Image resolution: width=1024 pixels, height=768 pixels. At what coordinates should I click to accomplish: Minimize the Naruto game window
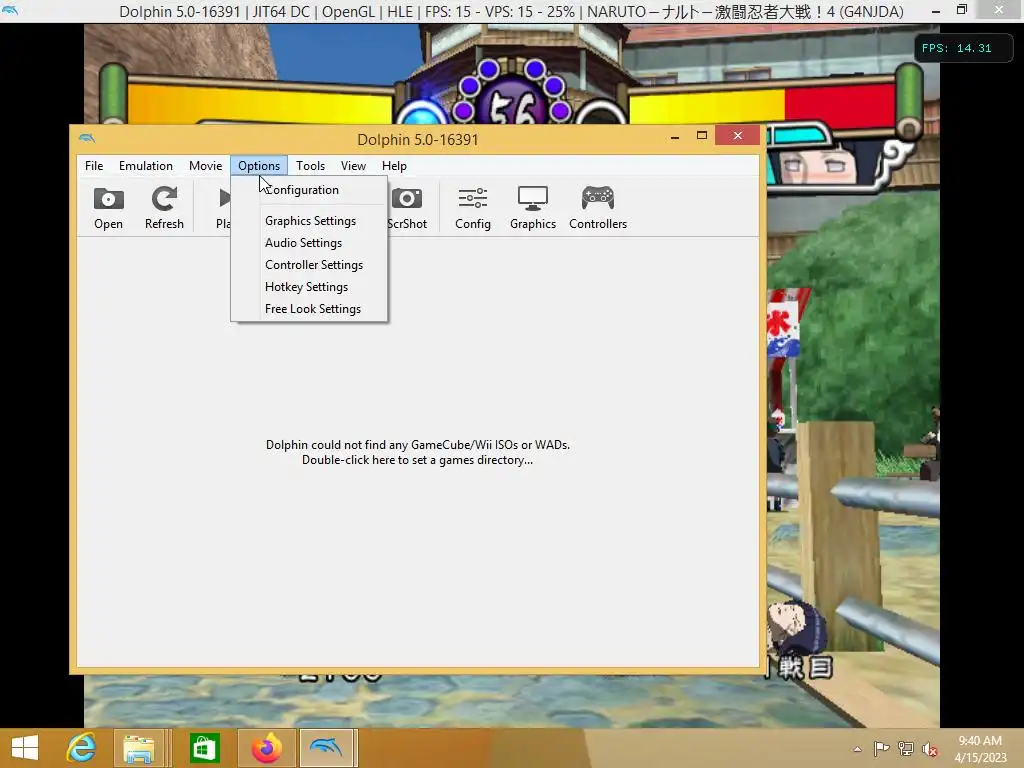(936, 11)
